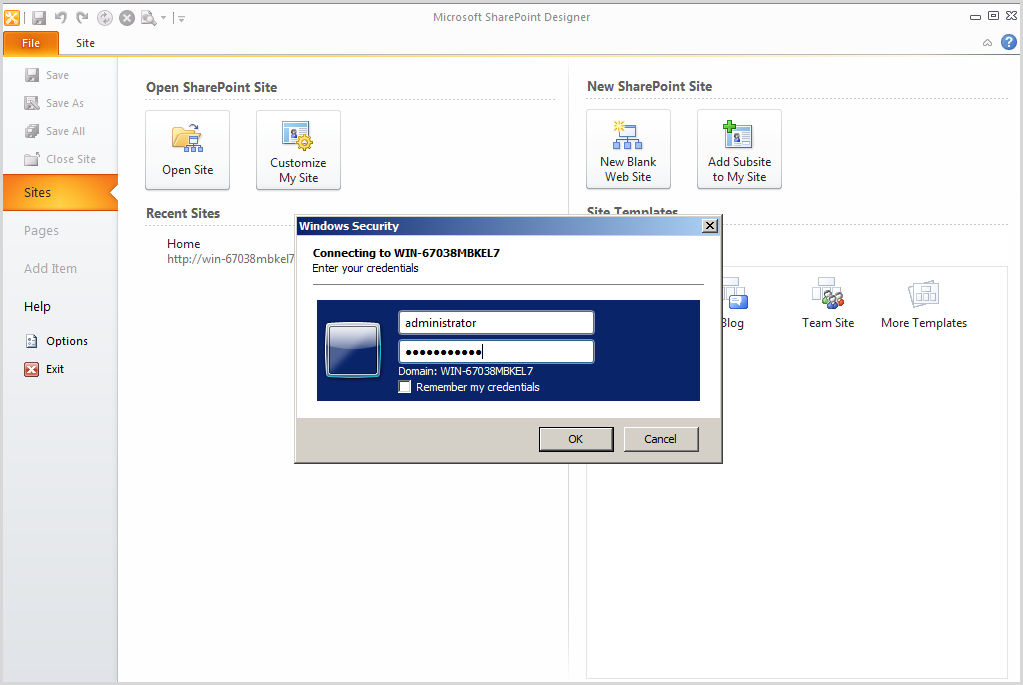The image size is (1023, 685).
Task: Click the Connecting to WIN-67038MBKEL7 heading
Action: pyautogui.click(x=406, y=253)
